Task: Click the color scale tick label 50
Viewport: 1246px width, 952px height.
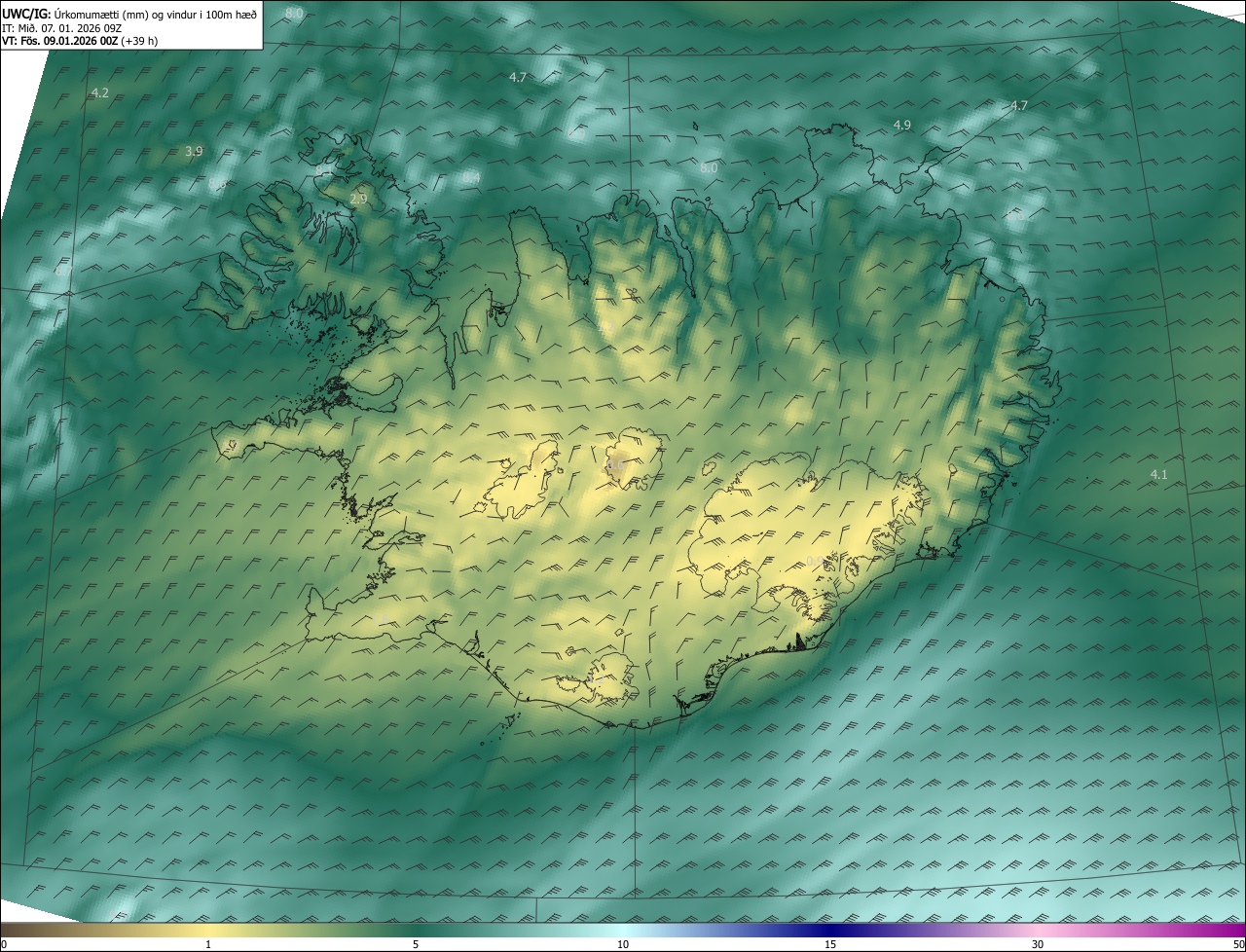Action: coord(1238,944)
